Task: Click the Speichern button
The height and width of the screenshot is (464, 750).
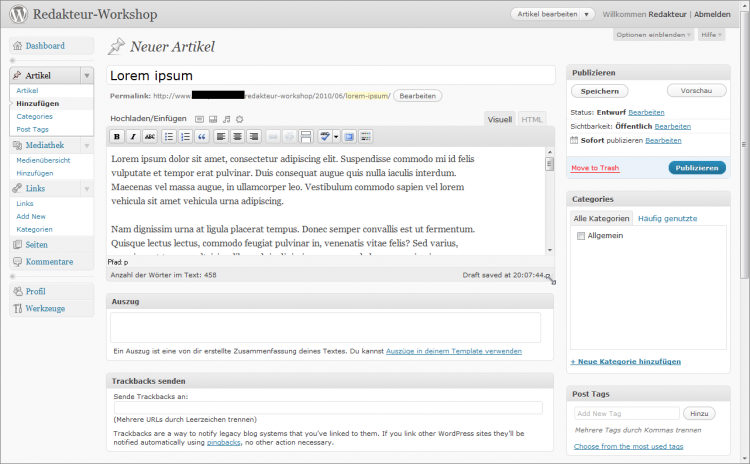Action: tap(600, 91)
